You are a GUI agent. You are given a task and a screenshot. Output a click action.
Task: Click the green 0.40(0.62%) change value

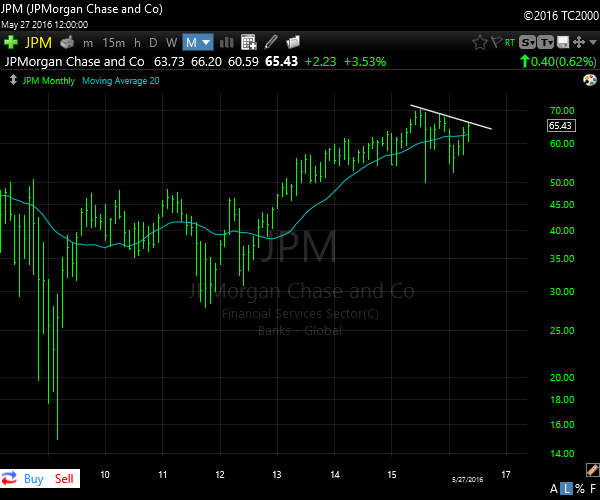pyautogui.click(x=558, y=61)
